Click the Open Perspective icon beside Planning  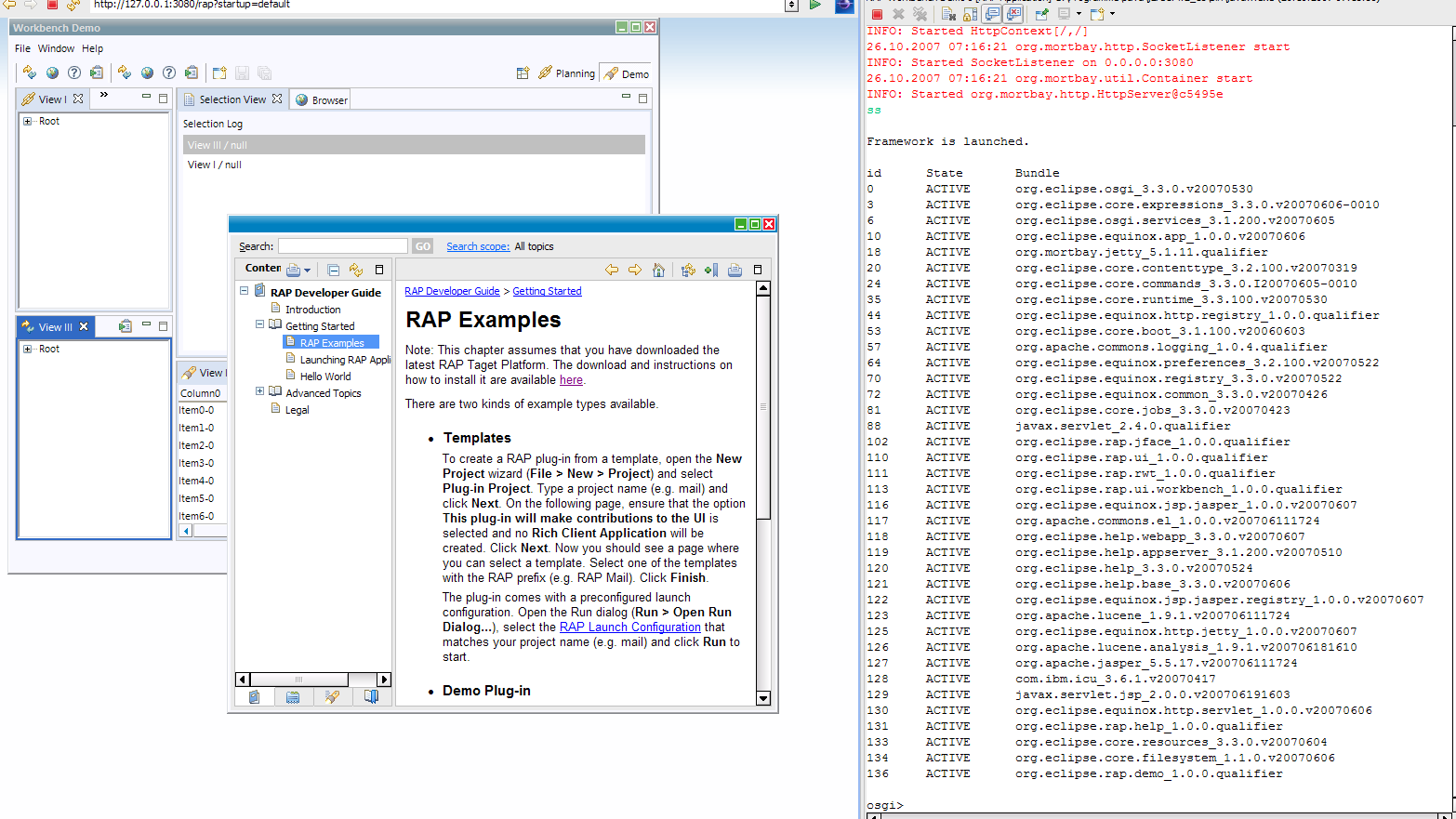(523, 73)
